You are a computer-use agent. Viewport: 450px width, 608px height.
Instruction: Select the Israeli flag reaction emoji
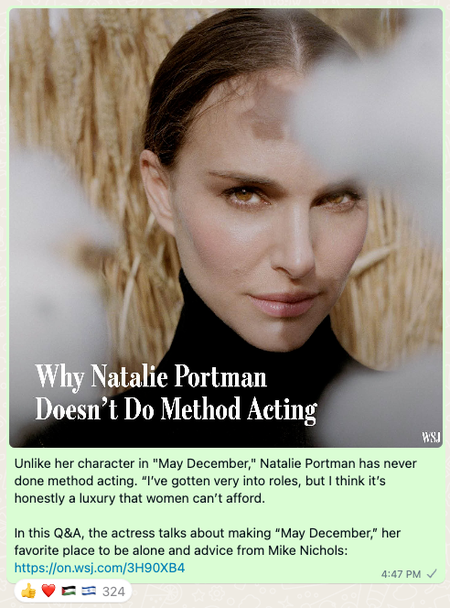(89, 591)
